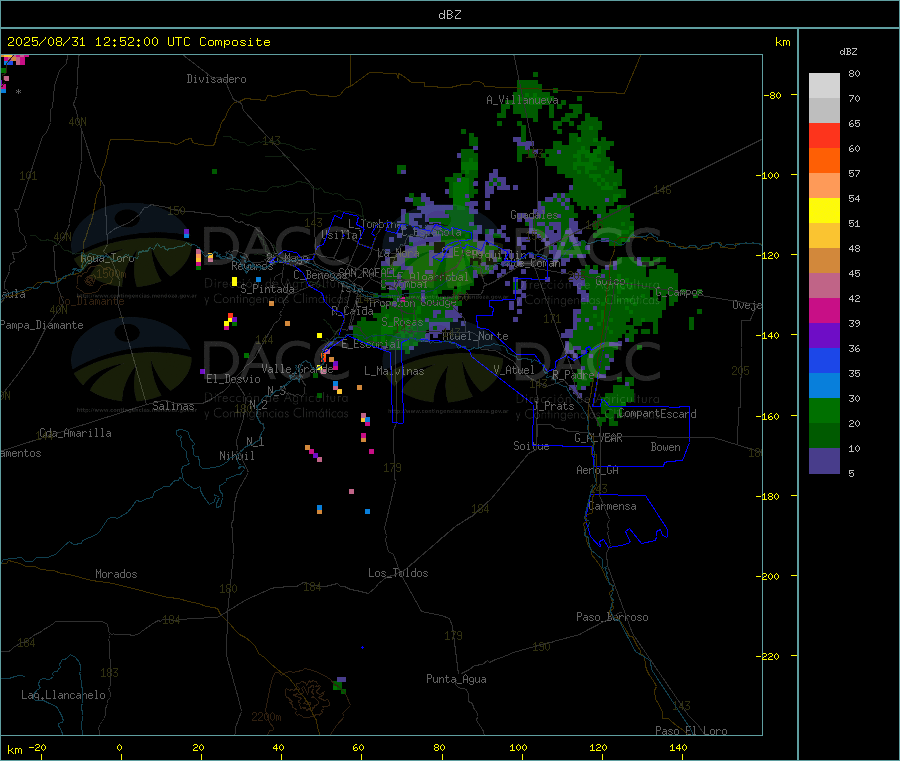The height and width of the screenshot is (761, 900).
Task: Click the 'Nihuil' location label
Action: [x=236, y=456]
